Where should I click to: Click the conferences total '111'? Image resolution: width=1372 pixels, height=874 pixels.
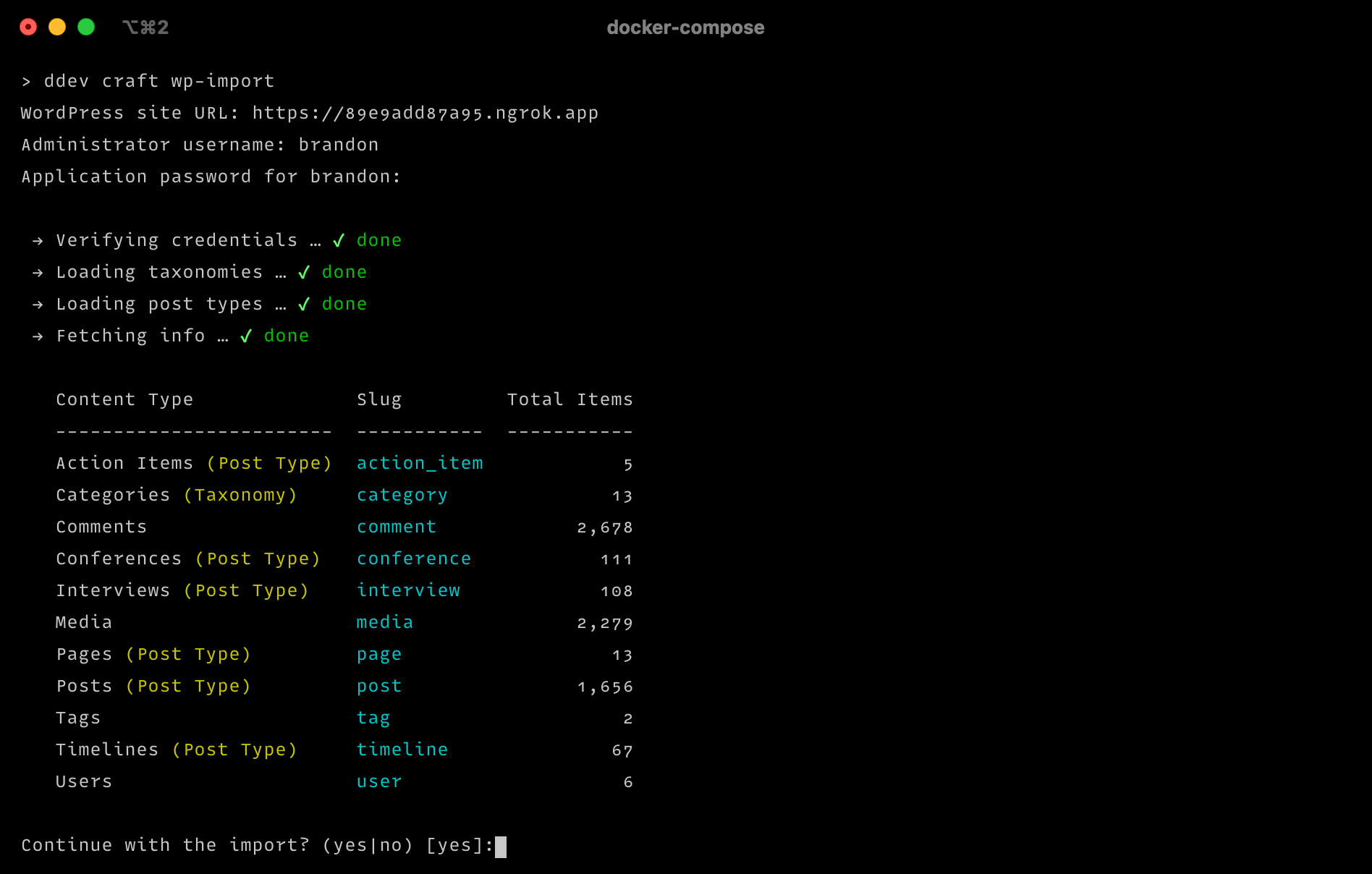(617, 559)
